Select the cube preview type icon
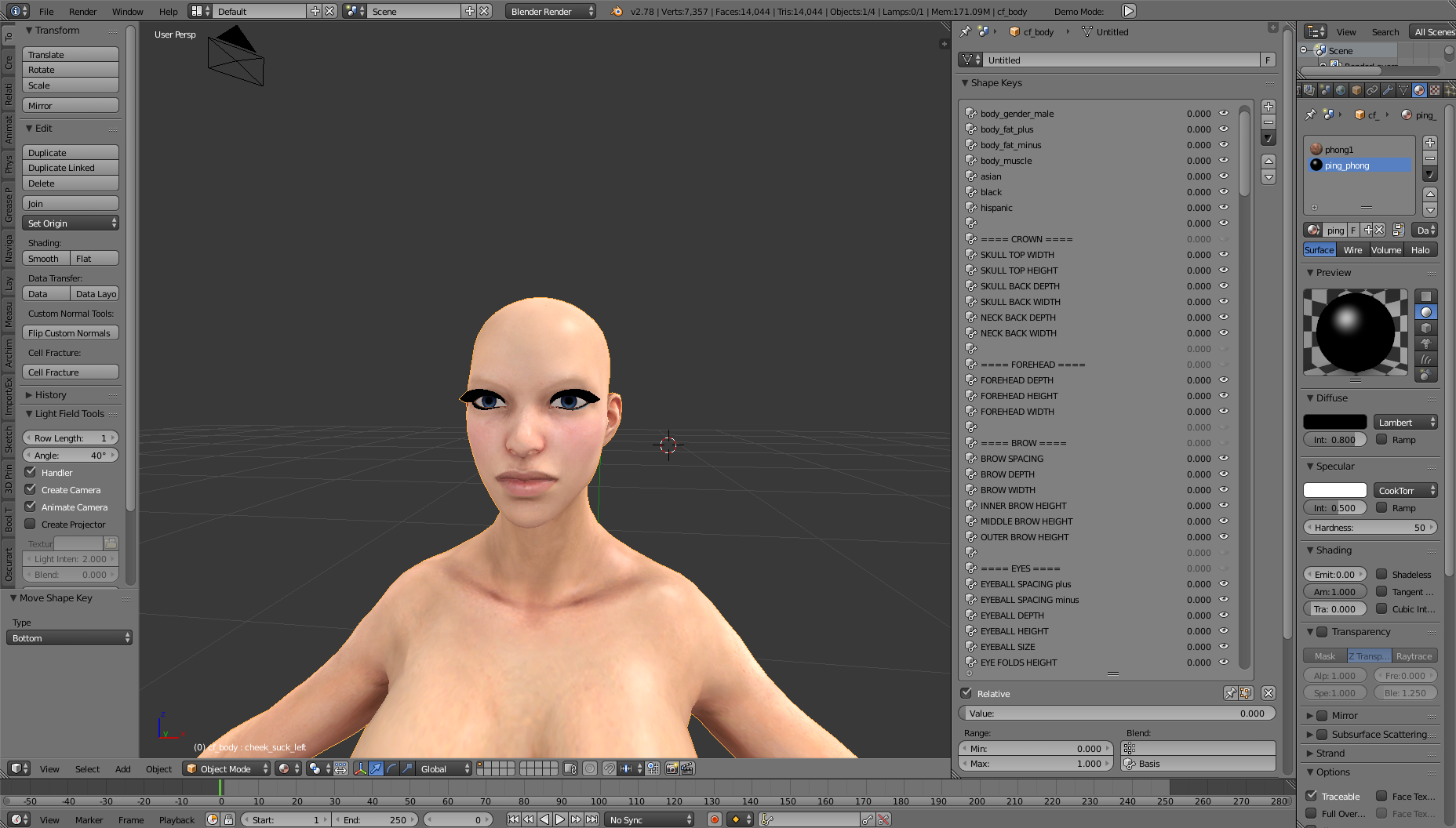This screenshot has height=828, width=1456. pos(1426,328)
